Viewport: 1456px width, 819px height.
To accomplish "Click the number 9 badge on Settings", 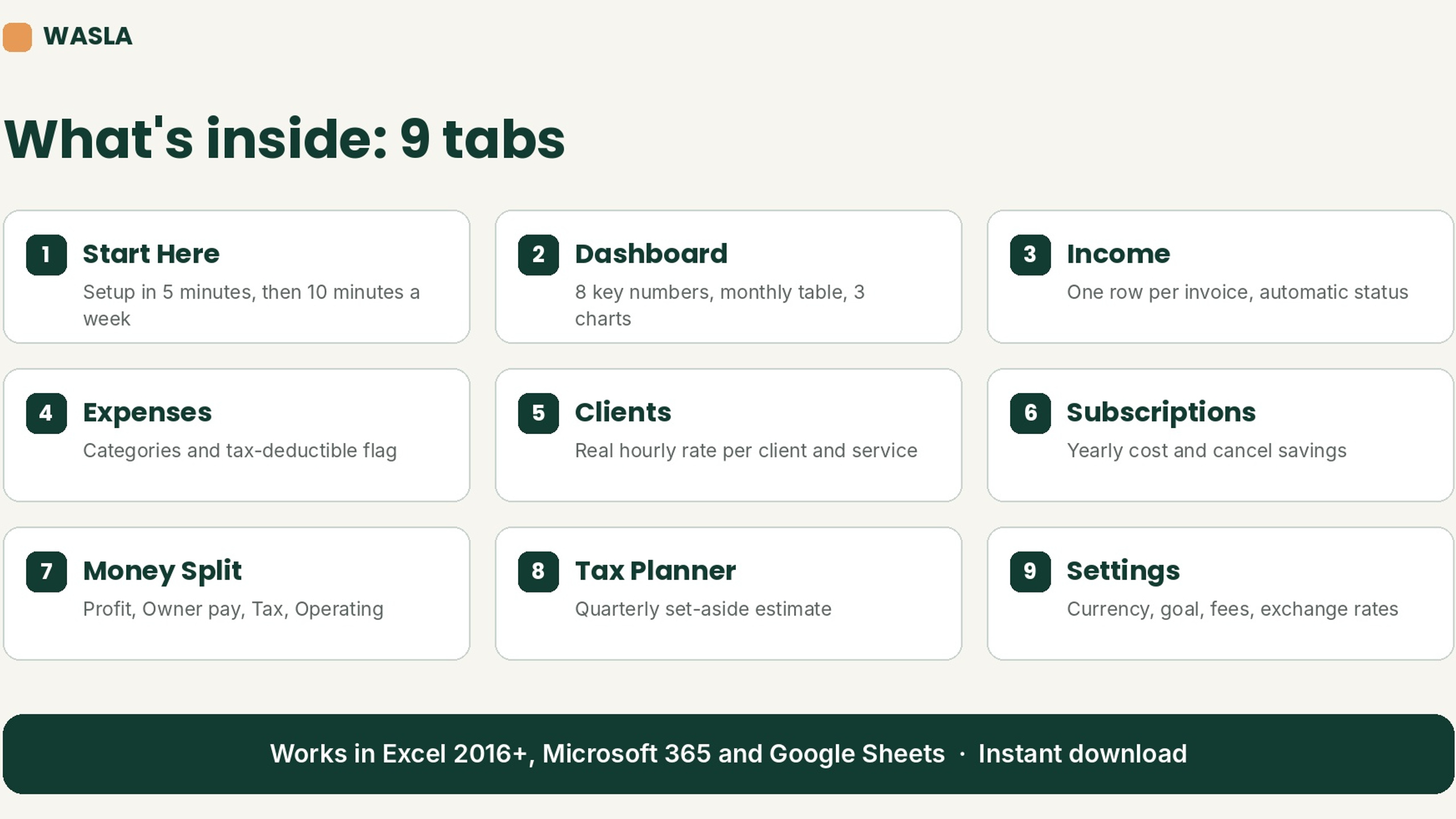I will (x=1031, y=572).
